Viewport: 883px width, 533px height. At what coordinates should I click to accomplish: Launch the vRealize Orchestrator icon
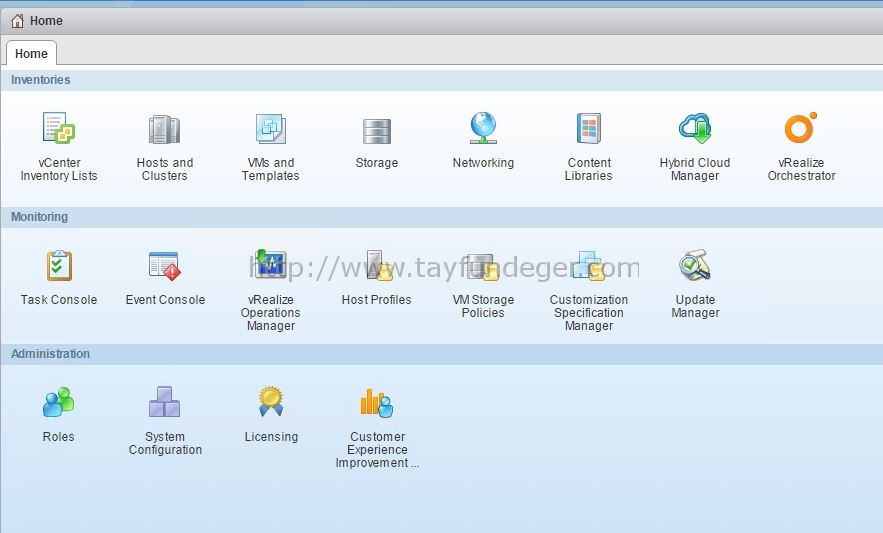pyautogui.click(x=801, y=127)
